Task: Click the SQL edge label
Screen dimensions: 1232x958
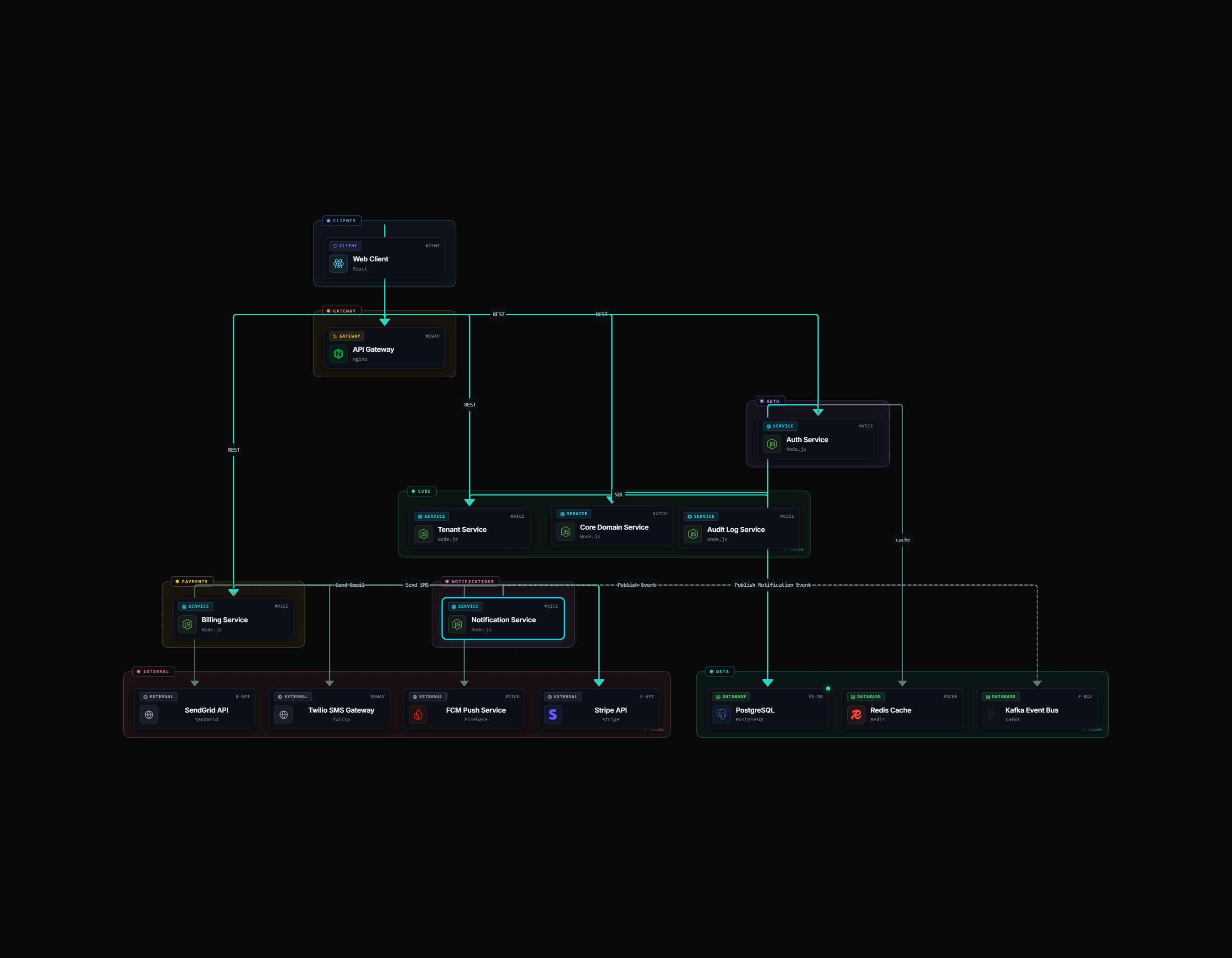Action: point(619,495)
